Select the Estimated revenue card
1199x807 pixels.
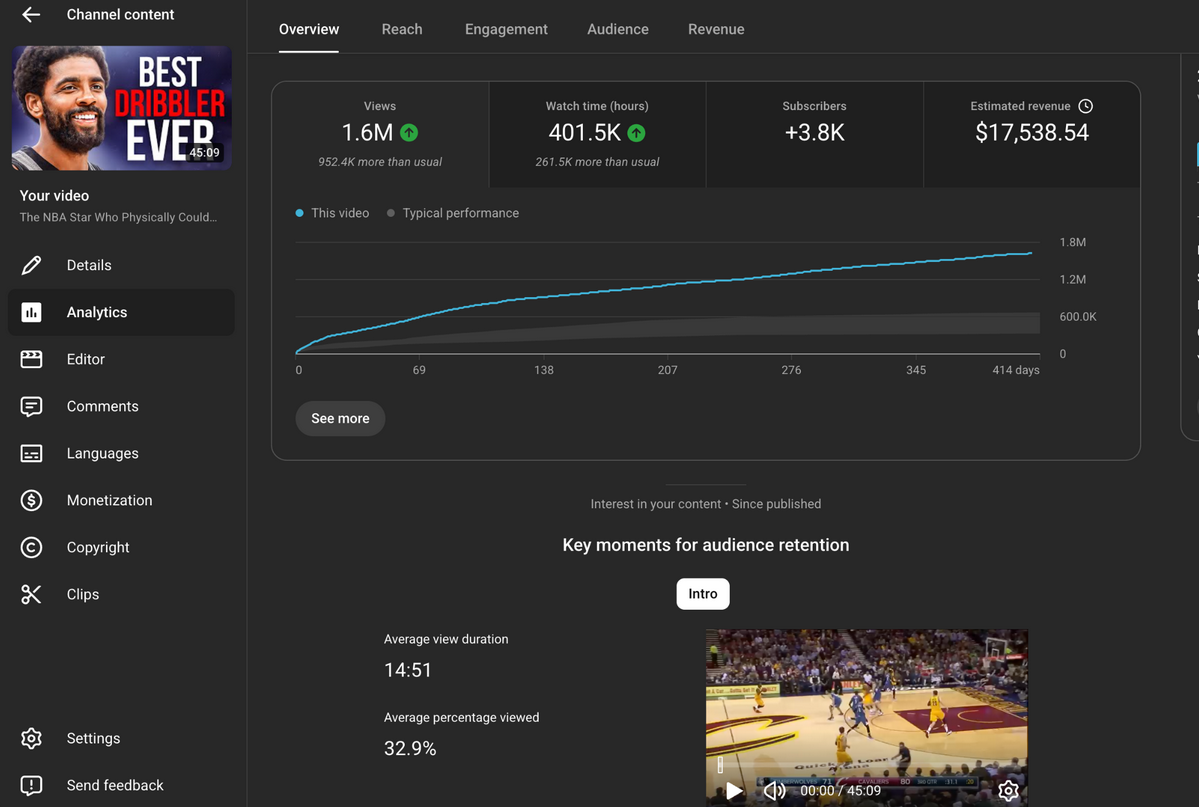point(1032,134)
